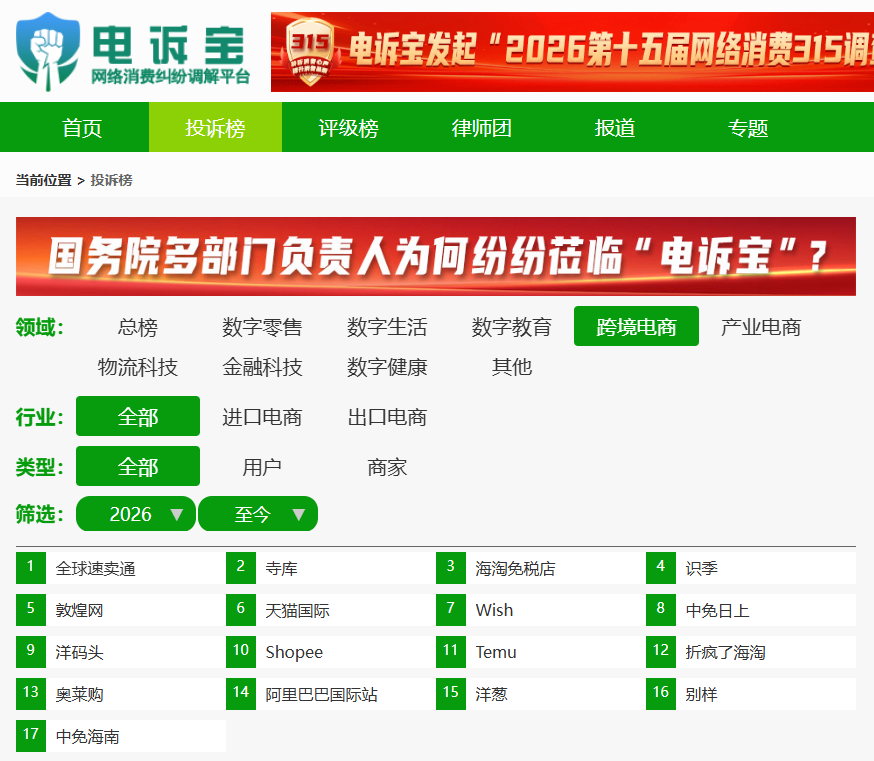This screenshot has height=761, width=874.
Task: Click rank number 7 badge for Wish
Action: coord(450,610)
